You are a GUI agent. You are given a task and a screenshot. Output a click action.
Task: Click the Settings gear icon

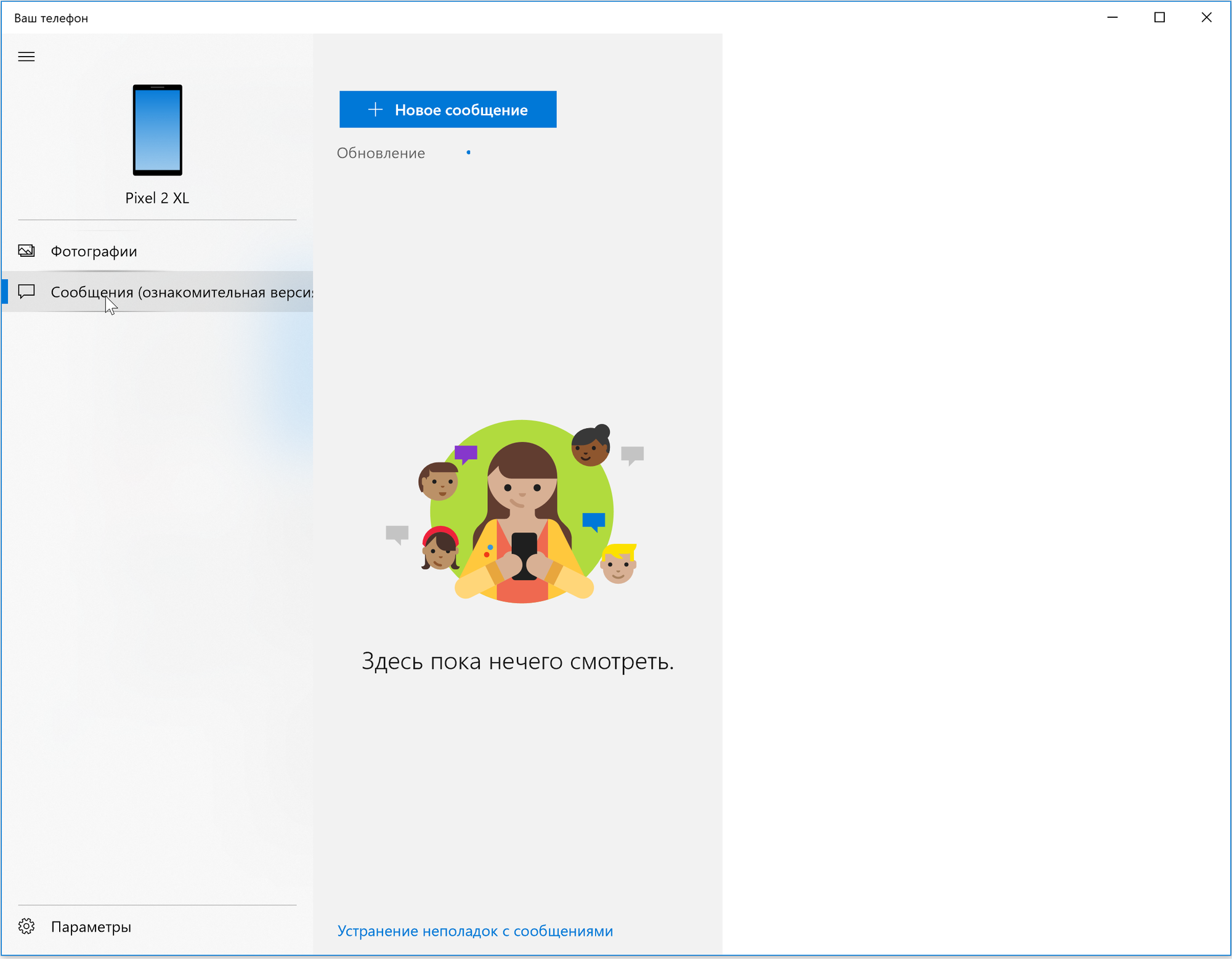point(26,926)
